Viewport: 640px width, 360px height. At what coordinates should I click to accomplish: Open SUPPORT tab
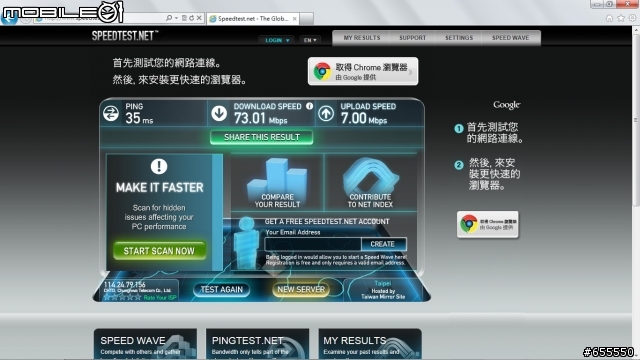[x=412, y=38]
